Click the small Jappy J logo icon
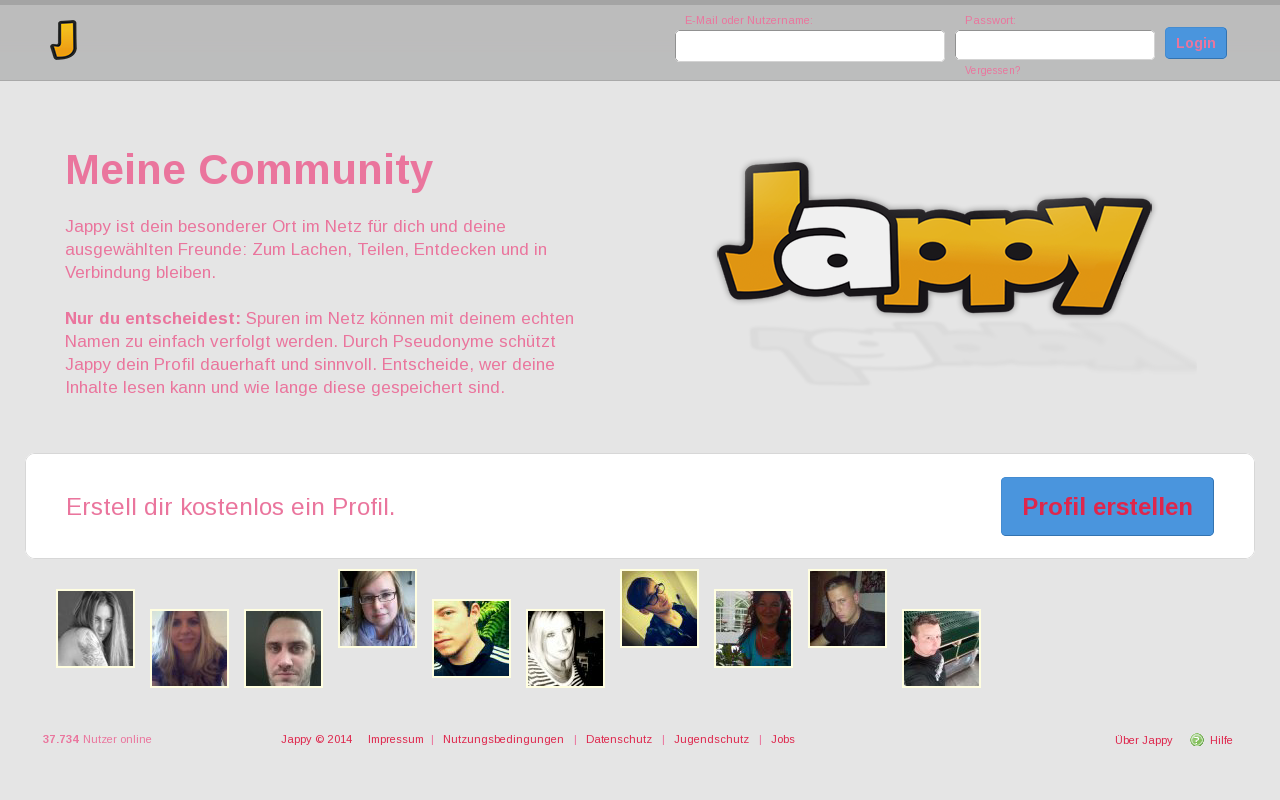 (64, 40)
